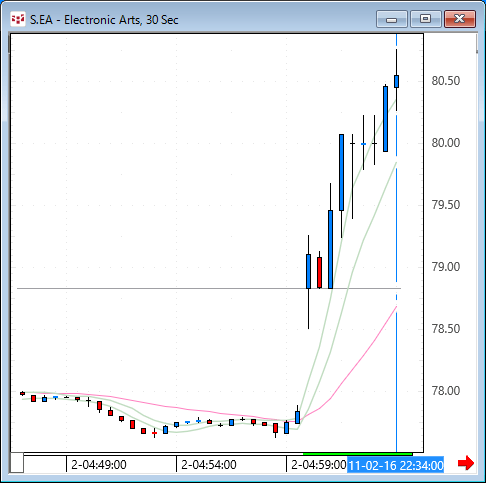
Task: Click the green session bar on time axis
Action: click(357, 454)
